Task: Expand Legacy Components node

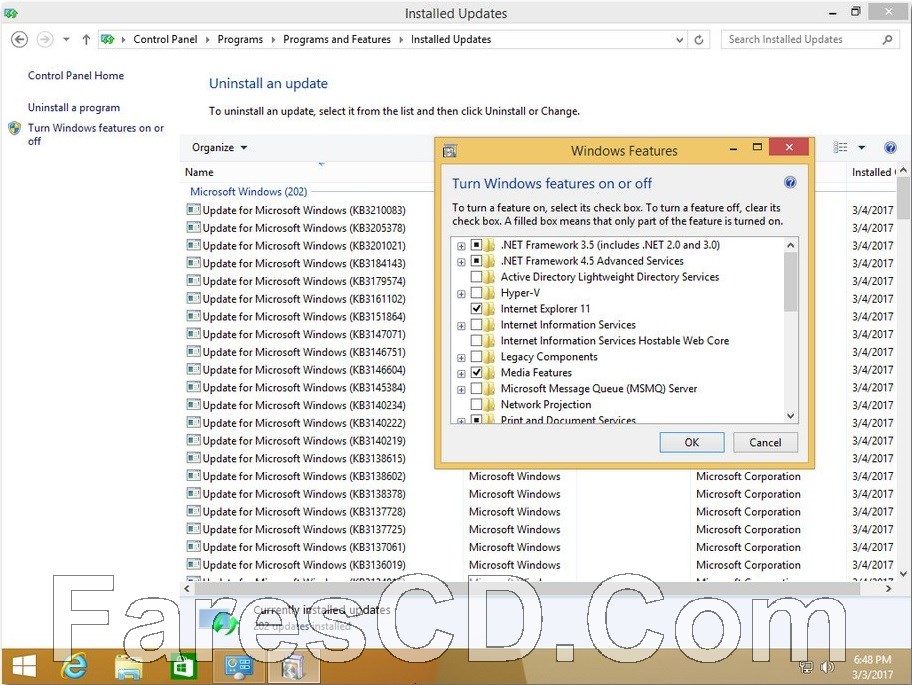Action: (x=461, y=358)
